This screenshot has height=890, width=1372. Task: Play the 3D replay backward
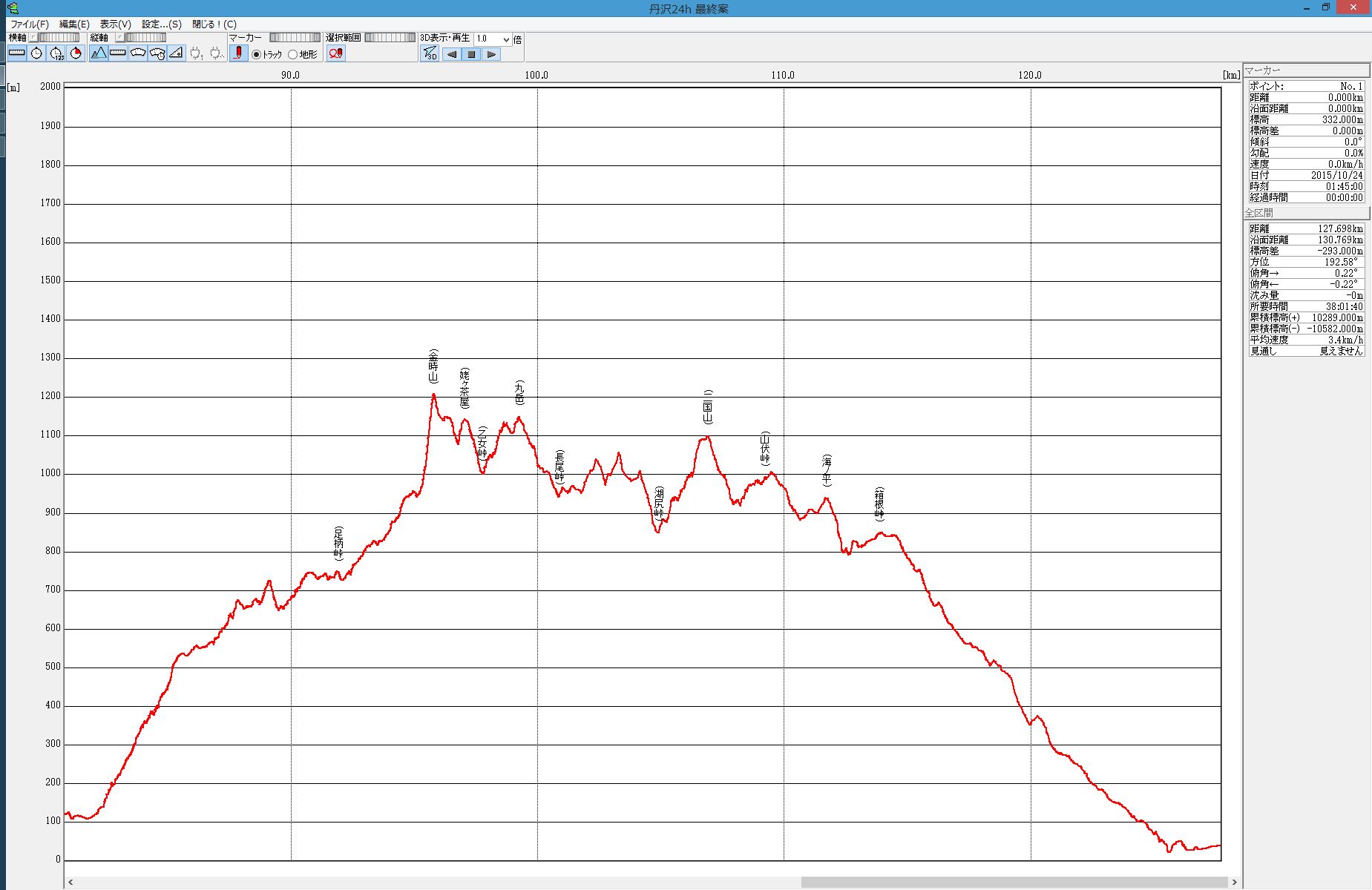coord(451,54)
